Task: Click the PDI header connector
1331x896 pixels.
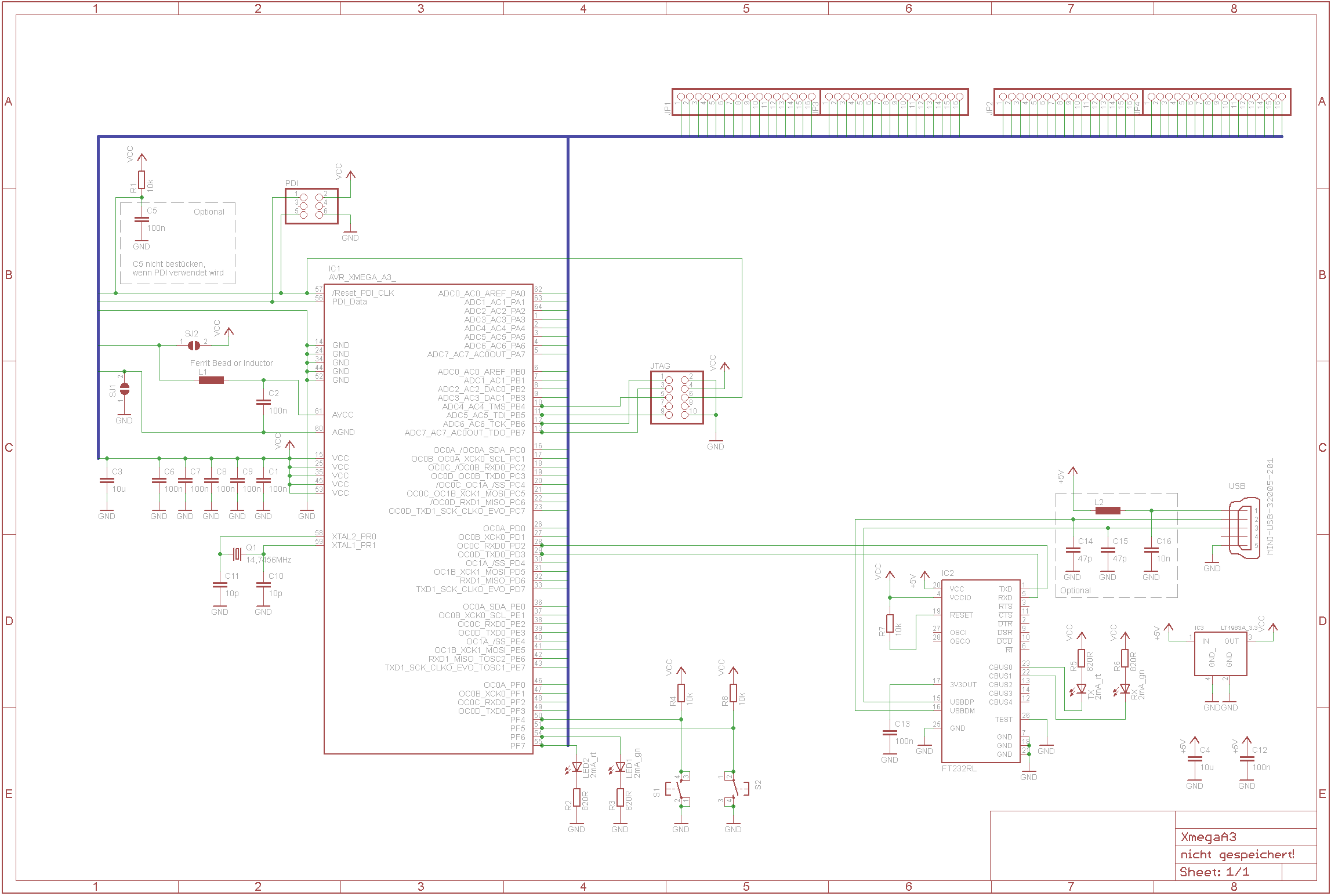Action: pyautogui.click(x=311, y=206)
